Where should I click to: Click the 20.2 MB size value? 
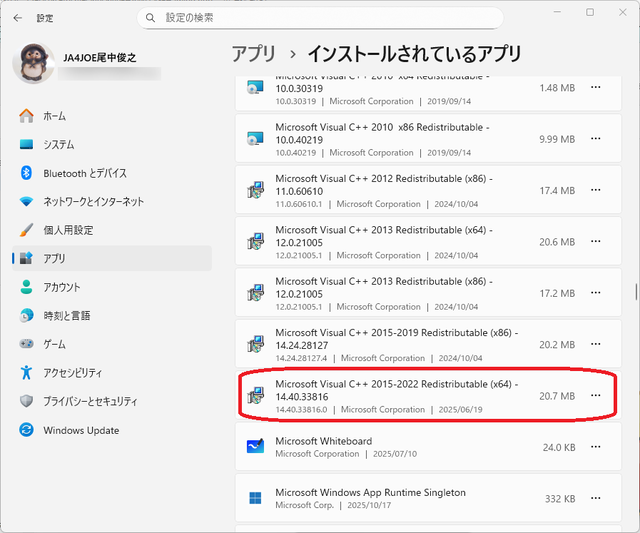click(557, 345)
